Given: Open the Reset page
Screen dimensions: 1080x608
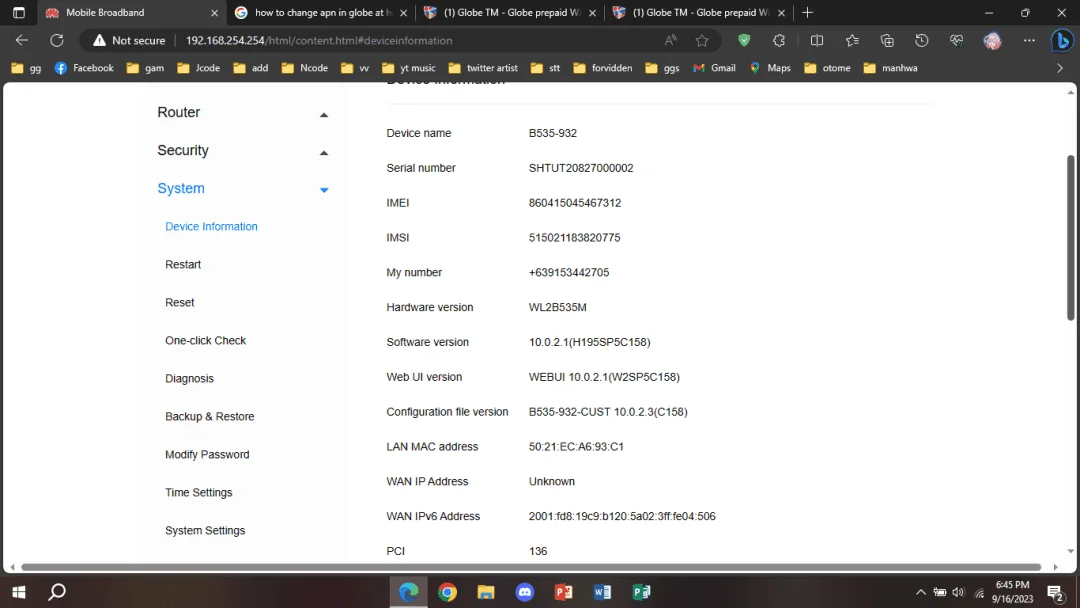Looking at the screenshot, I should tap(179, 302).
